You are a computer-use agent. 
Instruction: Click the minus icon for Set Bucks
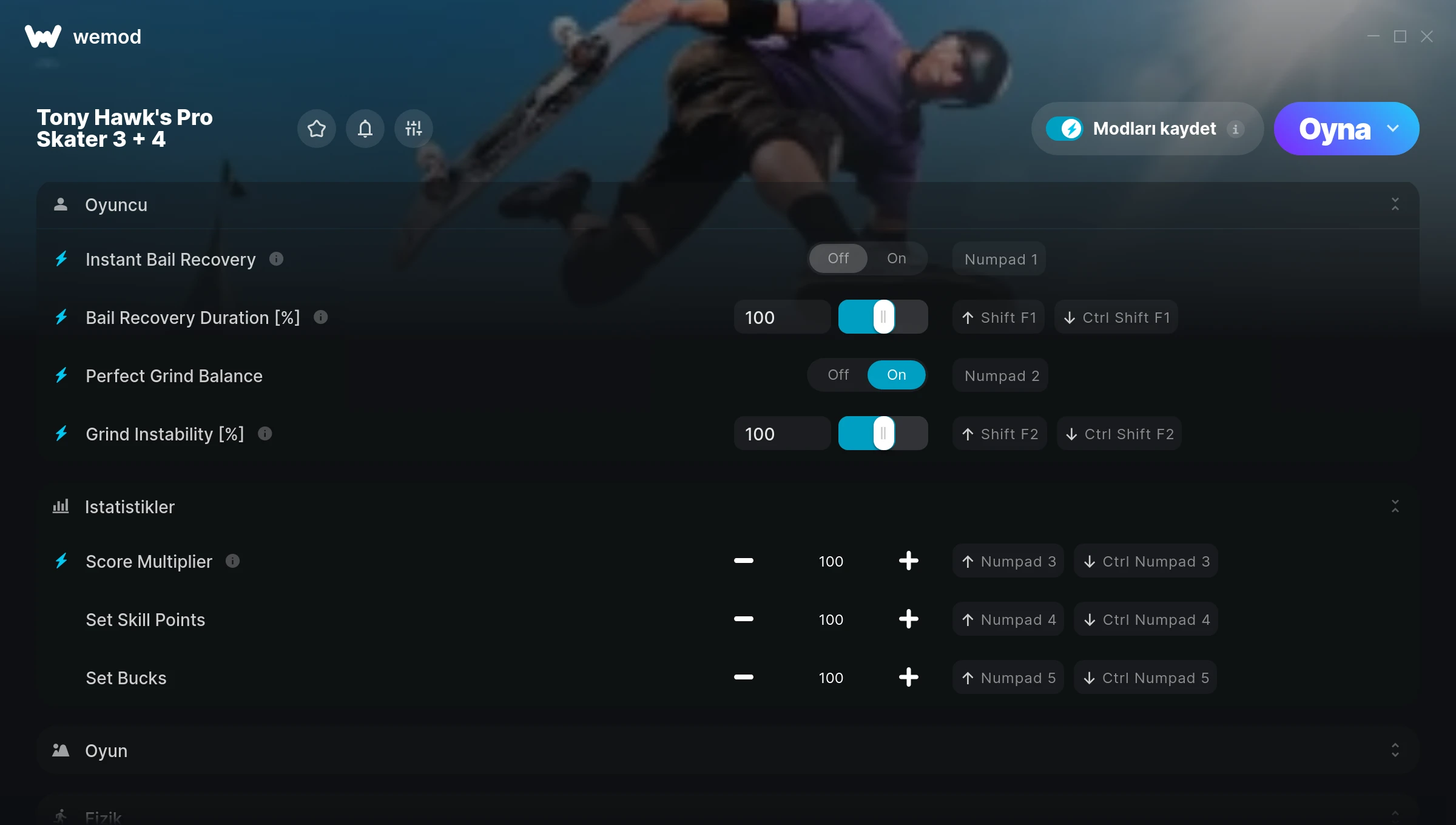[743, 678]
